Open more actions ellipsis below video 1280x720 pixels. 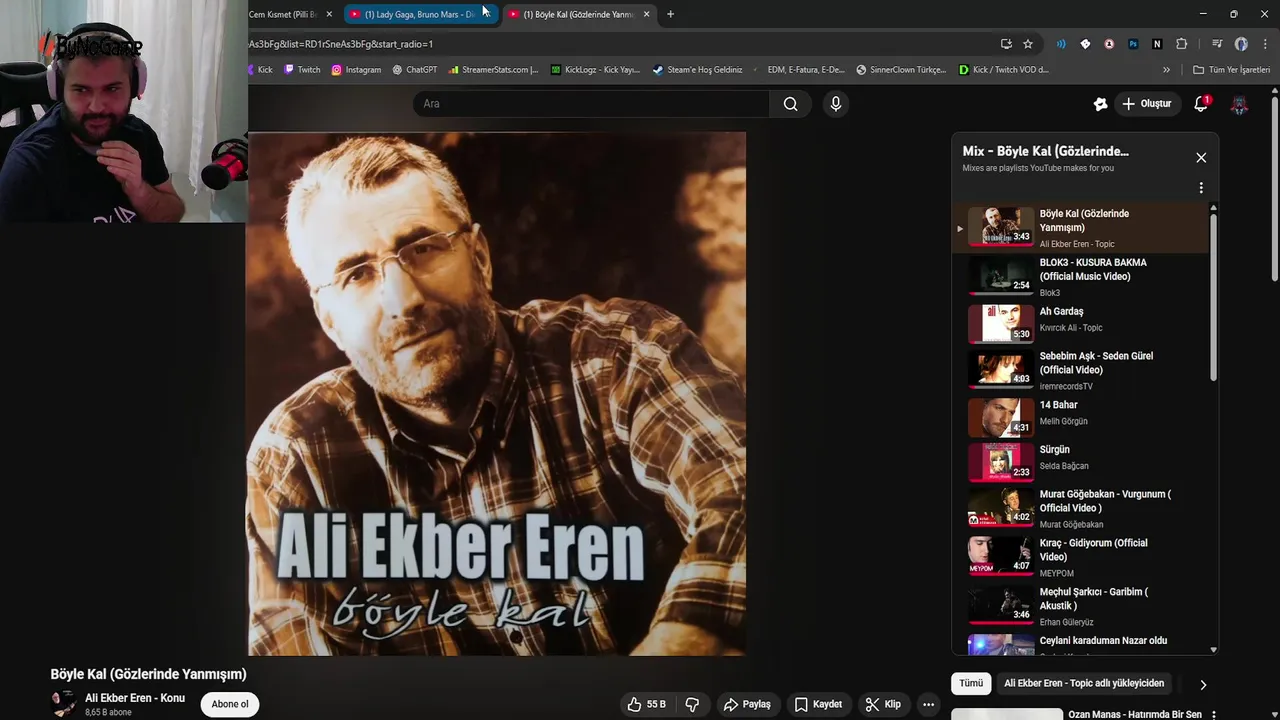929,704
